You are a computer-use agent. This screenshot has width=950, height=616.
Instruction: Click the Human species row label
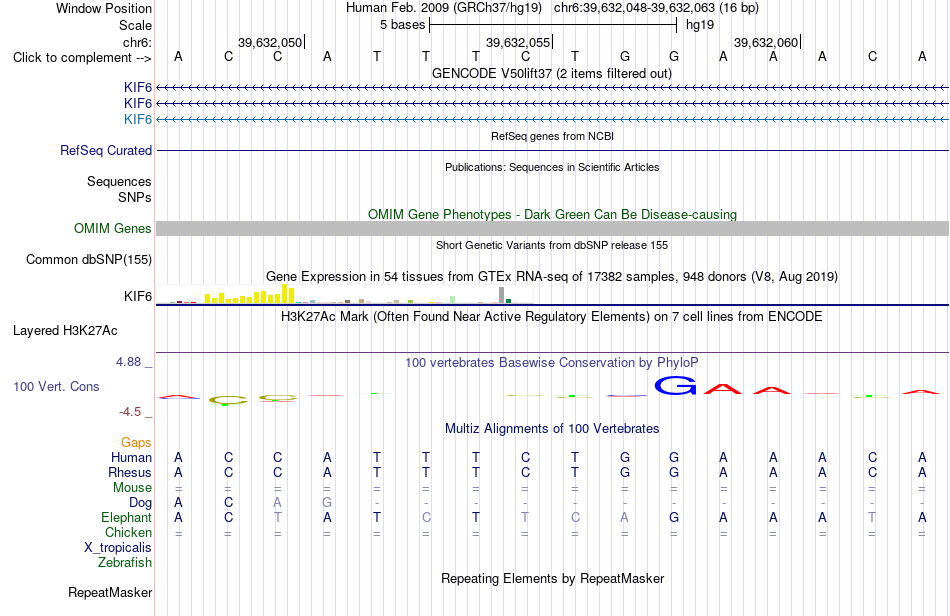tap(131, 457)
